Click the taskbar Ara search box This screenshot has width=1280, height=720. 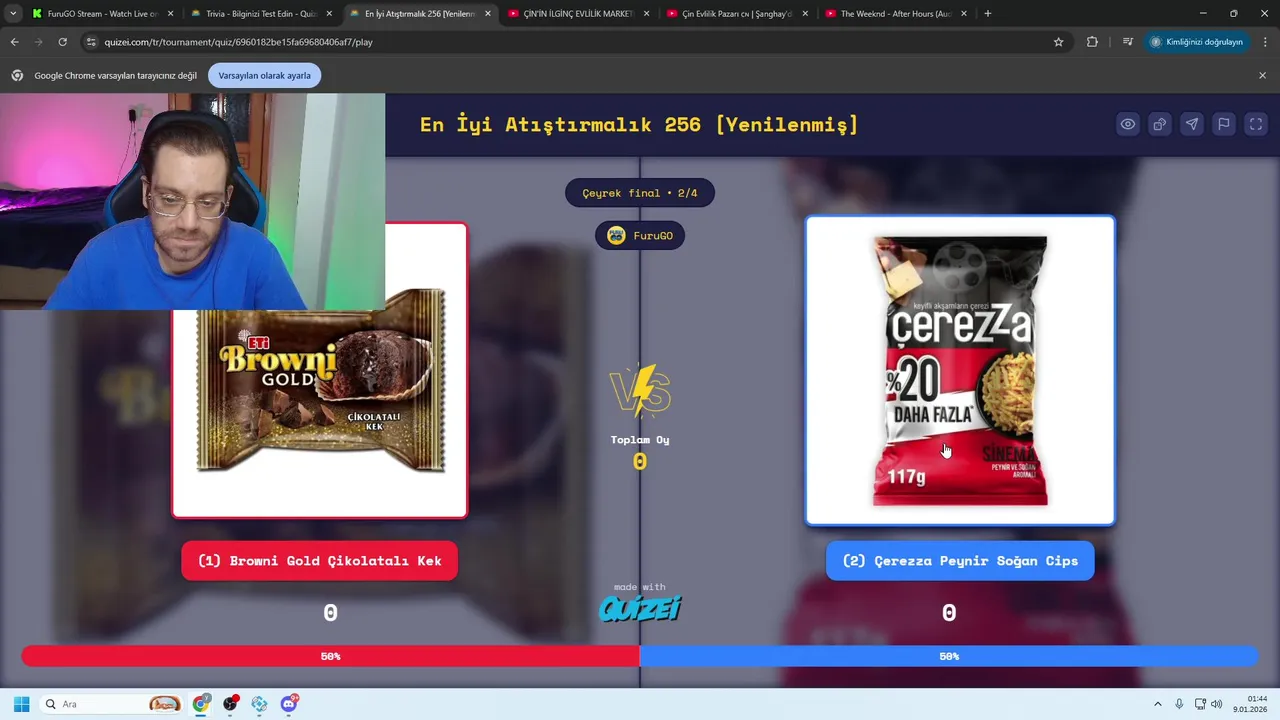coord(112,704)
